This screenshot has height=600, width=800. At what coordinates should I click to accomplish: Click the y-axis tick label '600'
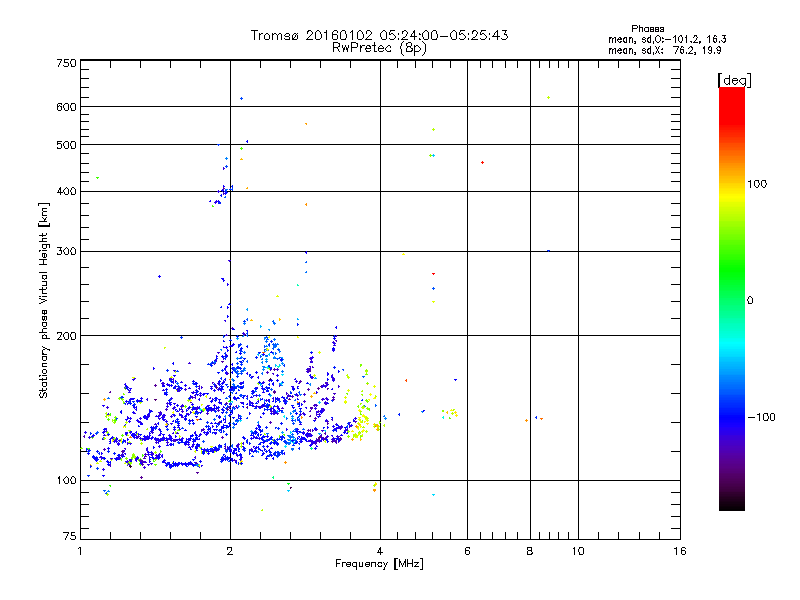[67, 107]
